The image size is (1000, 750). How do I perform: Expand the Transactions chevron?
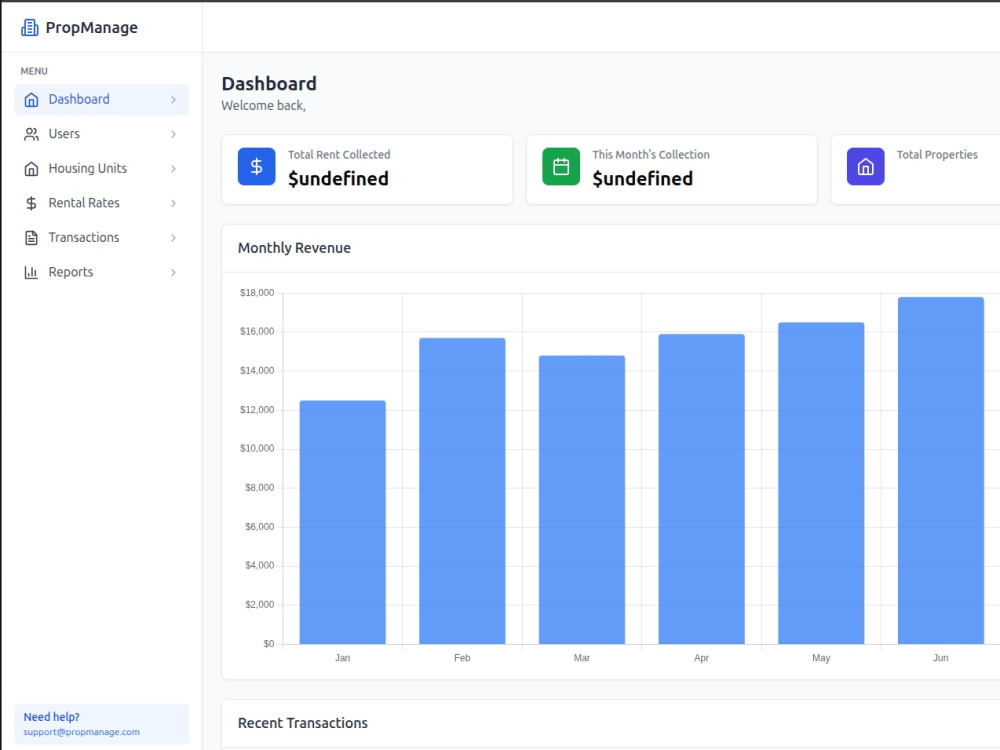click(173, 238)
